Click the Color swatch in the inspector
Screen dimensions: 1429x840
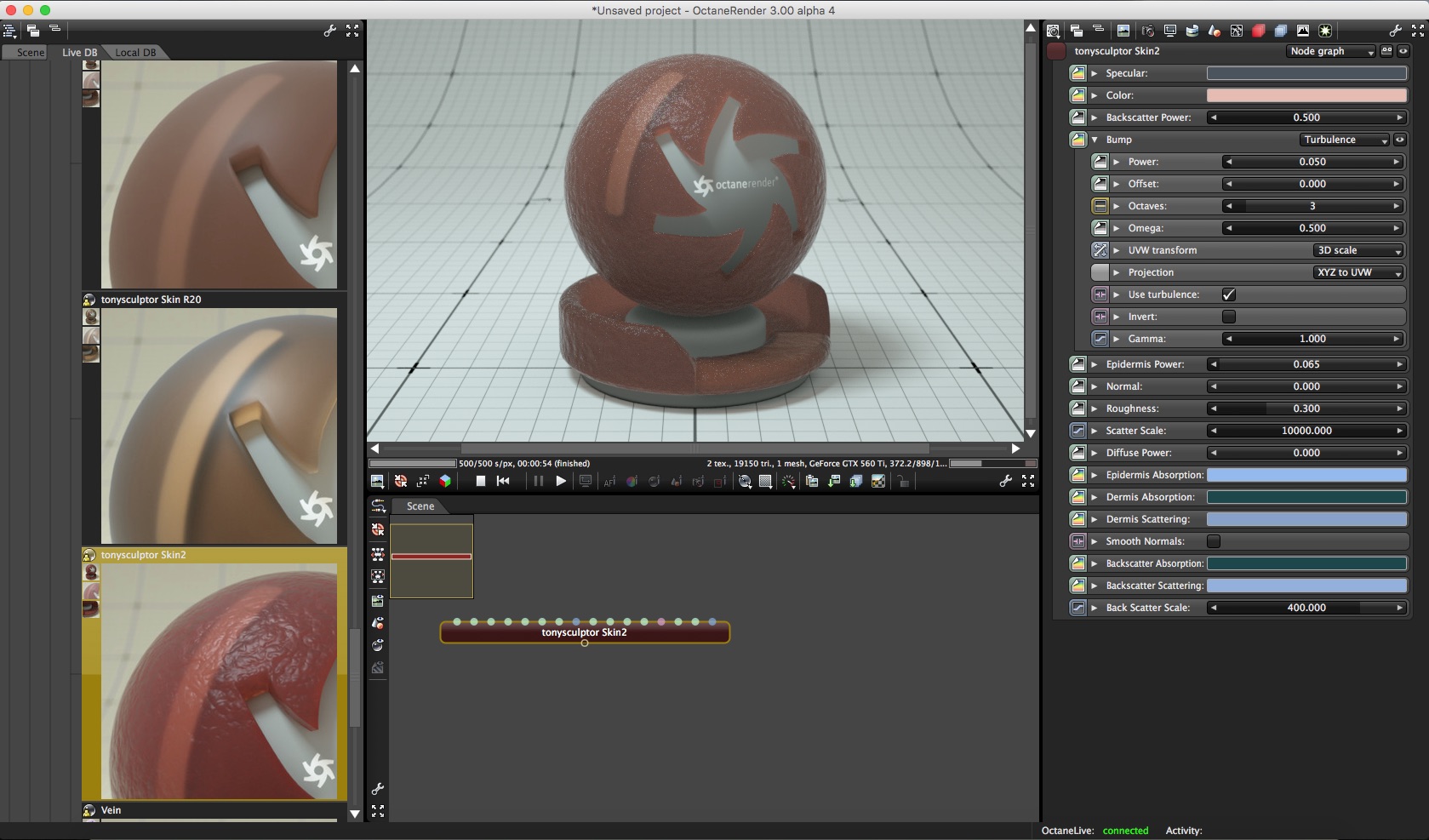[x=1306, y=95]
